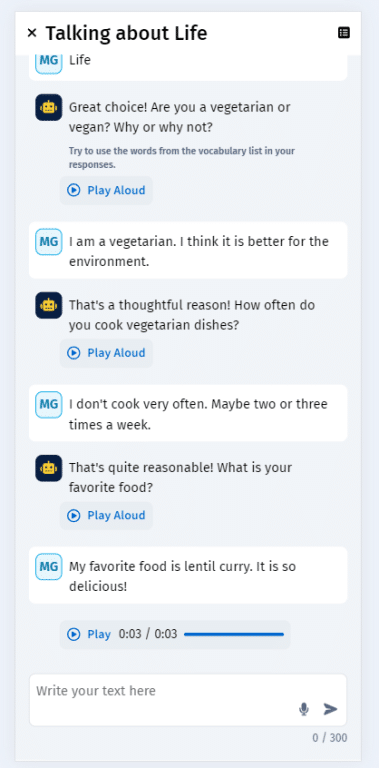Click the robot avatar beside favorite food question
The width and height of the screenshot is (379, 768).
point(48,468)
